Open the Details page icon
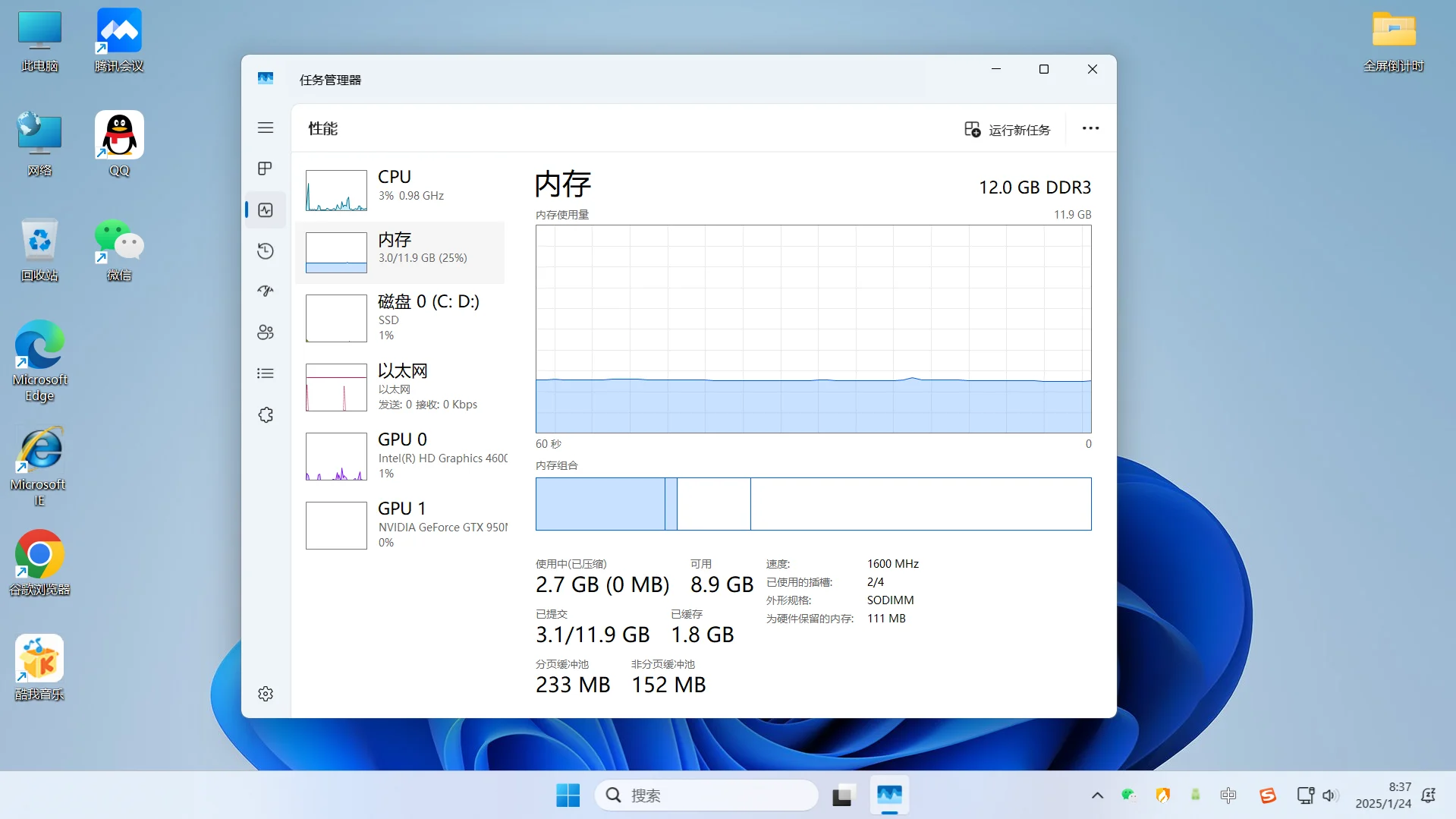 click(x=265, y=373)
